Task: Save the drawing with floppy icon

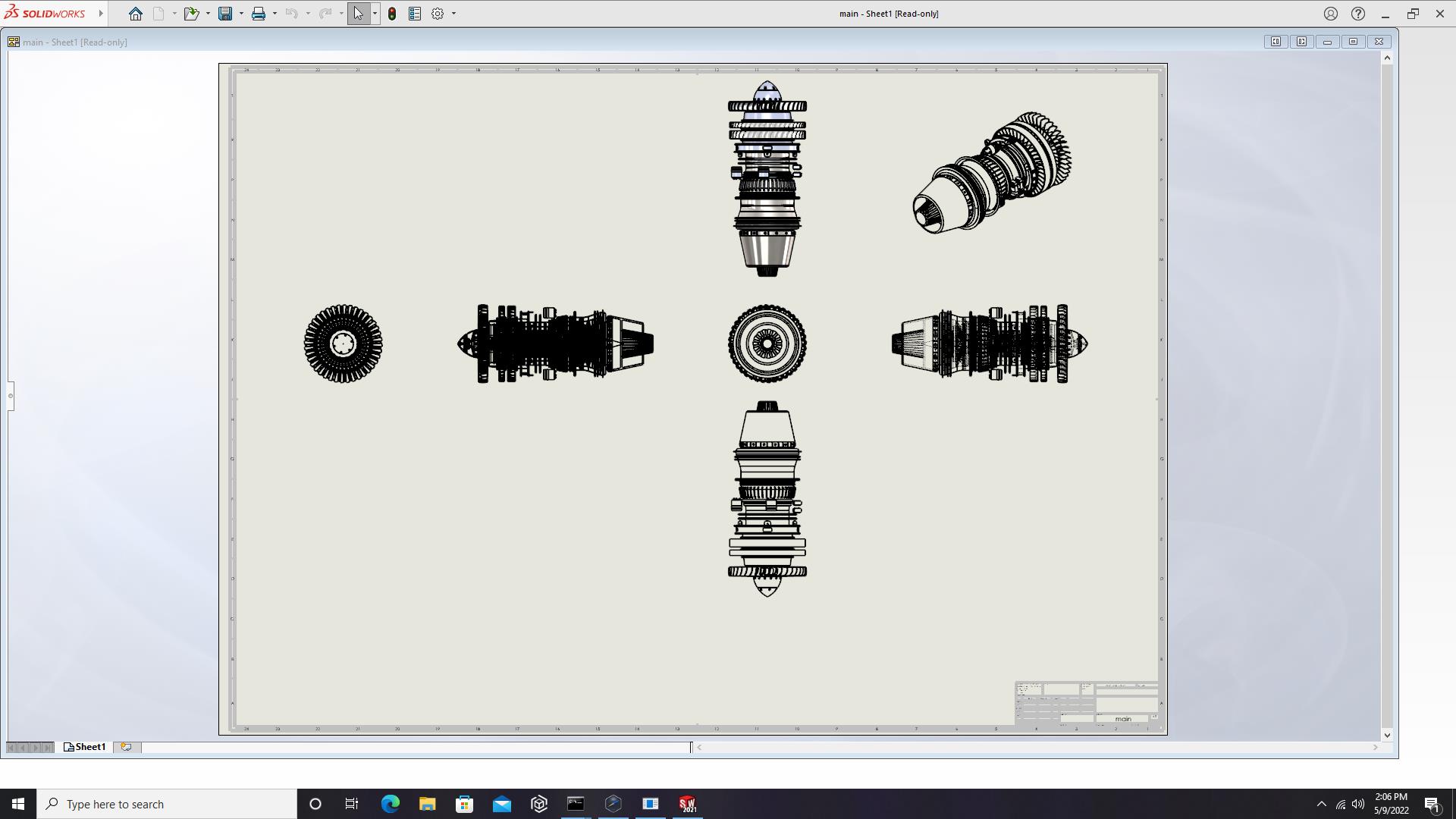Action: 225,14
